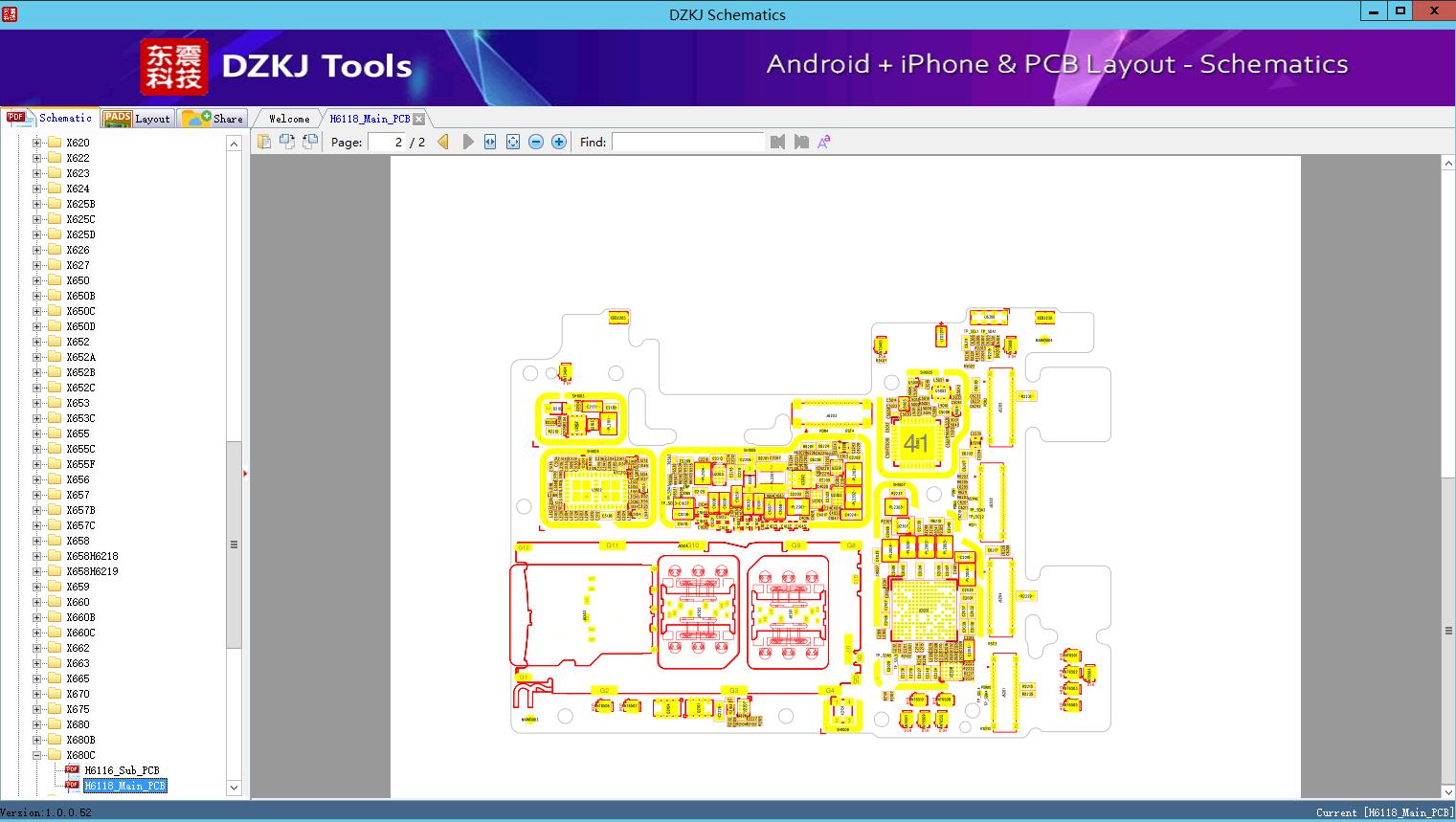This screenshot has width=1456, height=822.
Task: Find next match icon
Action: [801, 142]
